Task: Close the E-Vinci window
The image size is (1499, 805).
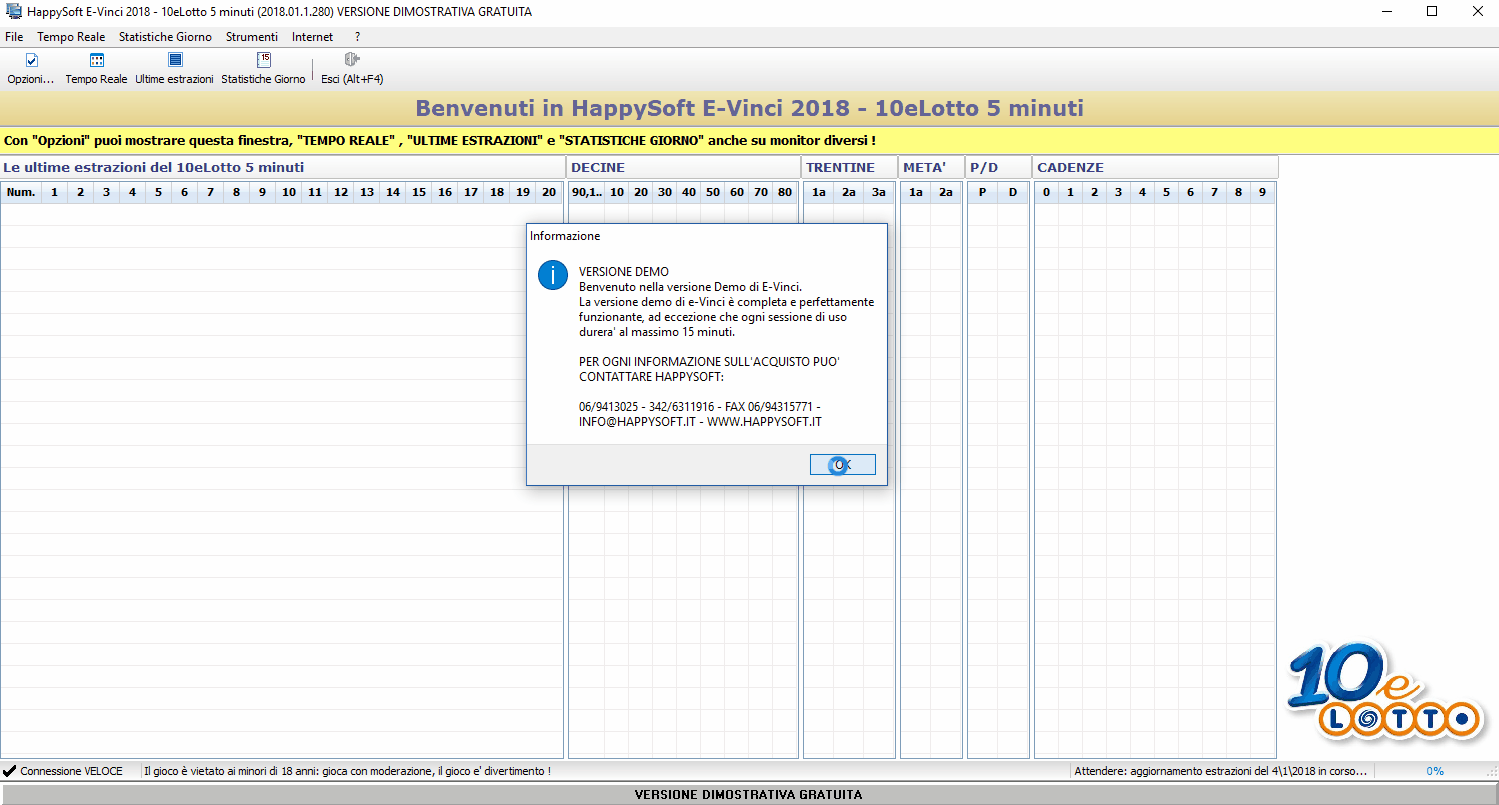Action: [1477, 12]
